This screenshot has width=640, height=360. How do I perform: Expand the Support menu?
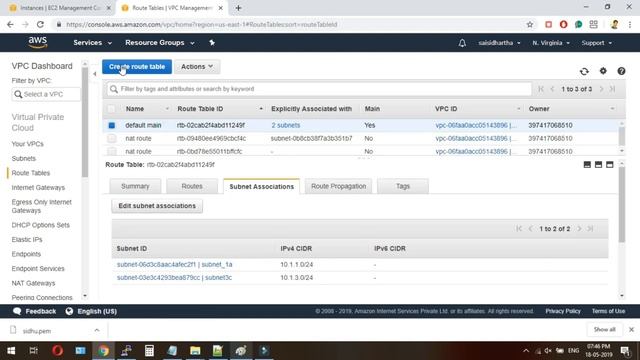point(596,43)
